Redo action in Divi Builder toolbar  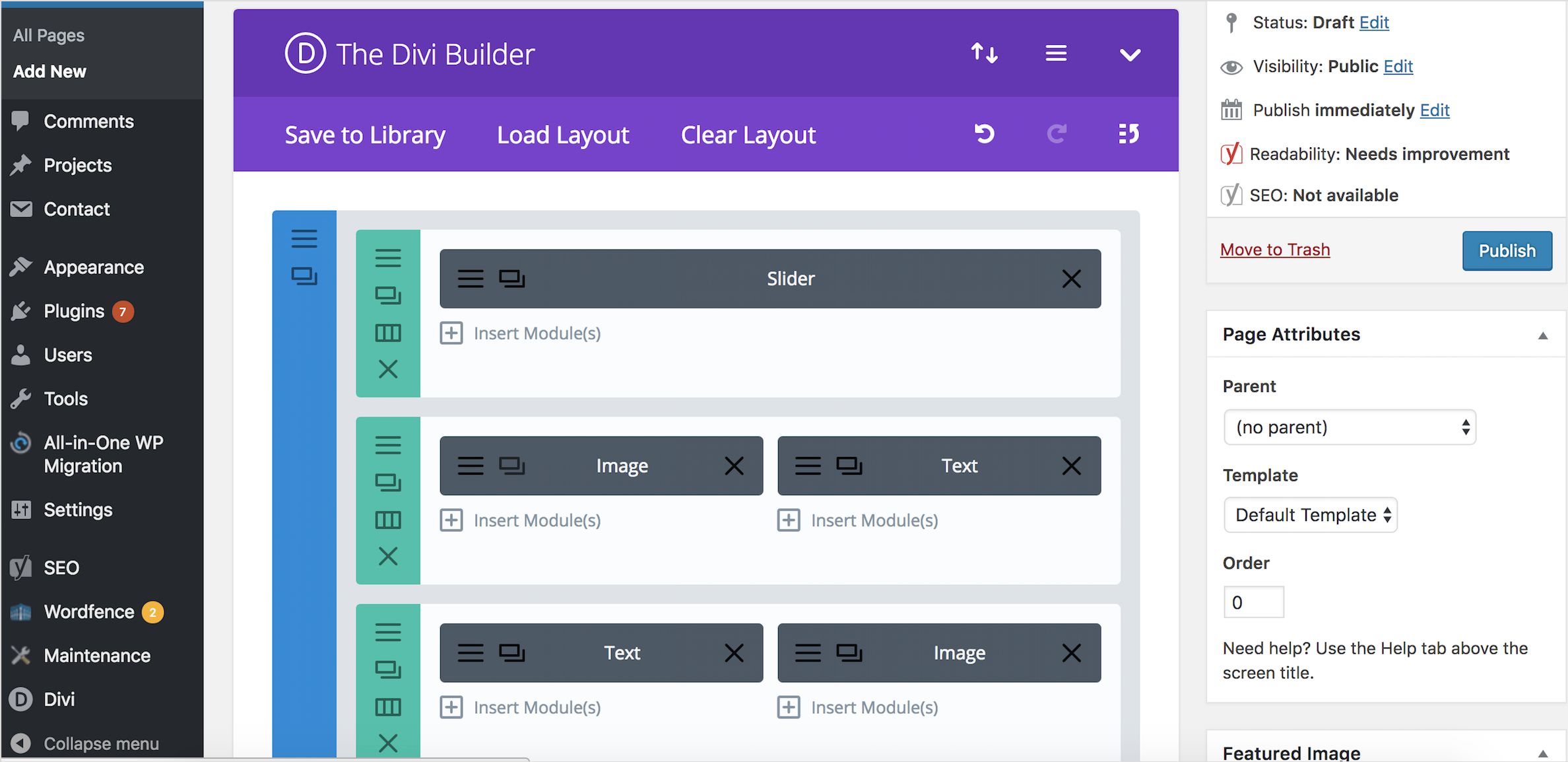[1057, 134]
